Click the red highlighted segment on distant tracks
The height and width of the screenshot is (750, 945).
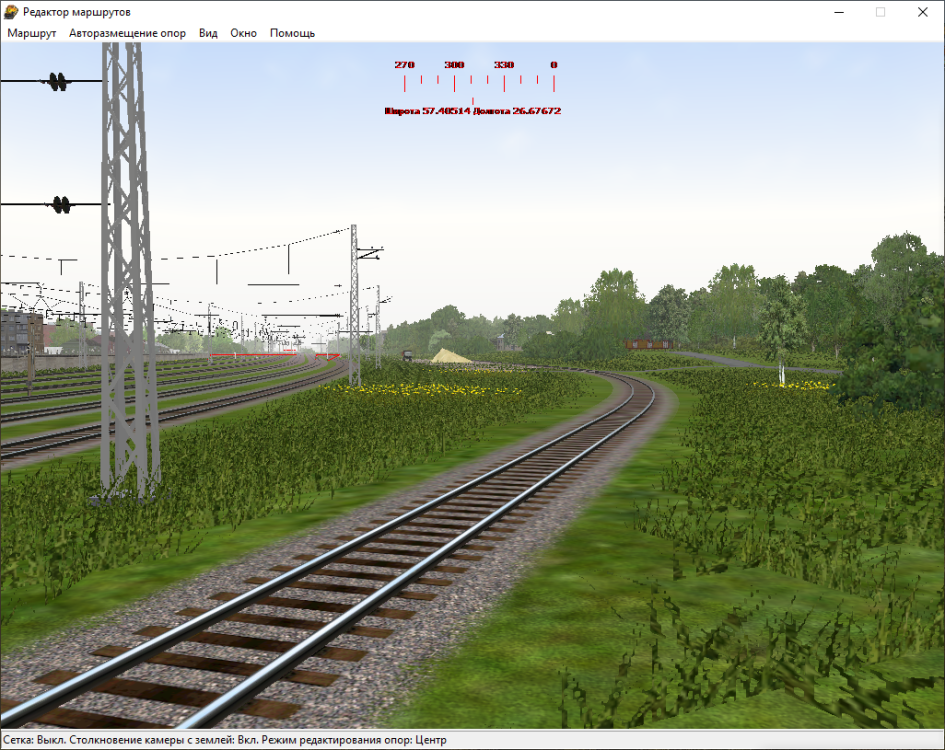click(x=270, y=354)
